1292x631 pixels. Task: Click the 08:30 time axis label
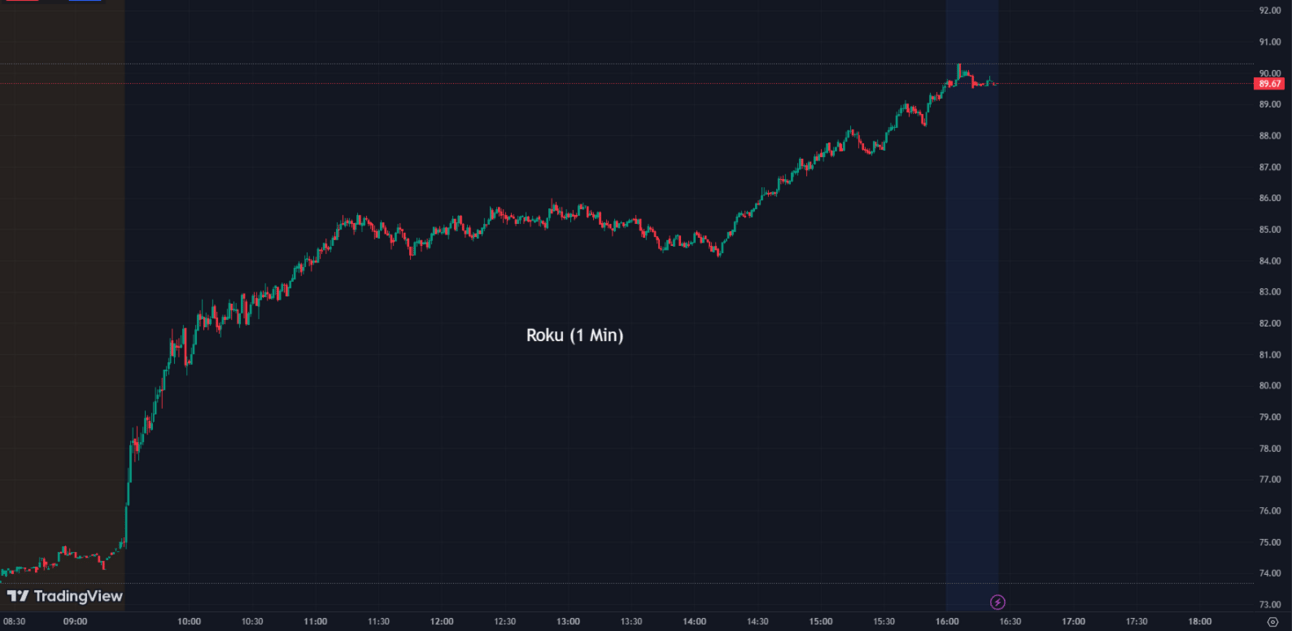(12, 621)
